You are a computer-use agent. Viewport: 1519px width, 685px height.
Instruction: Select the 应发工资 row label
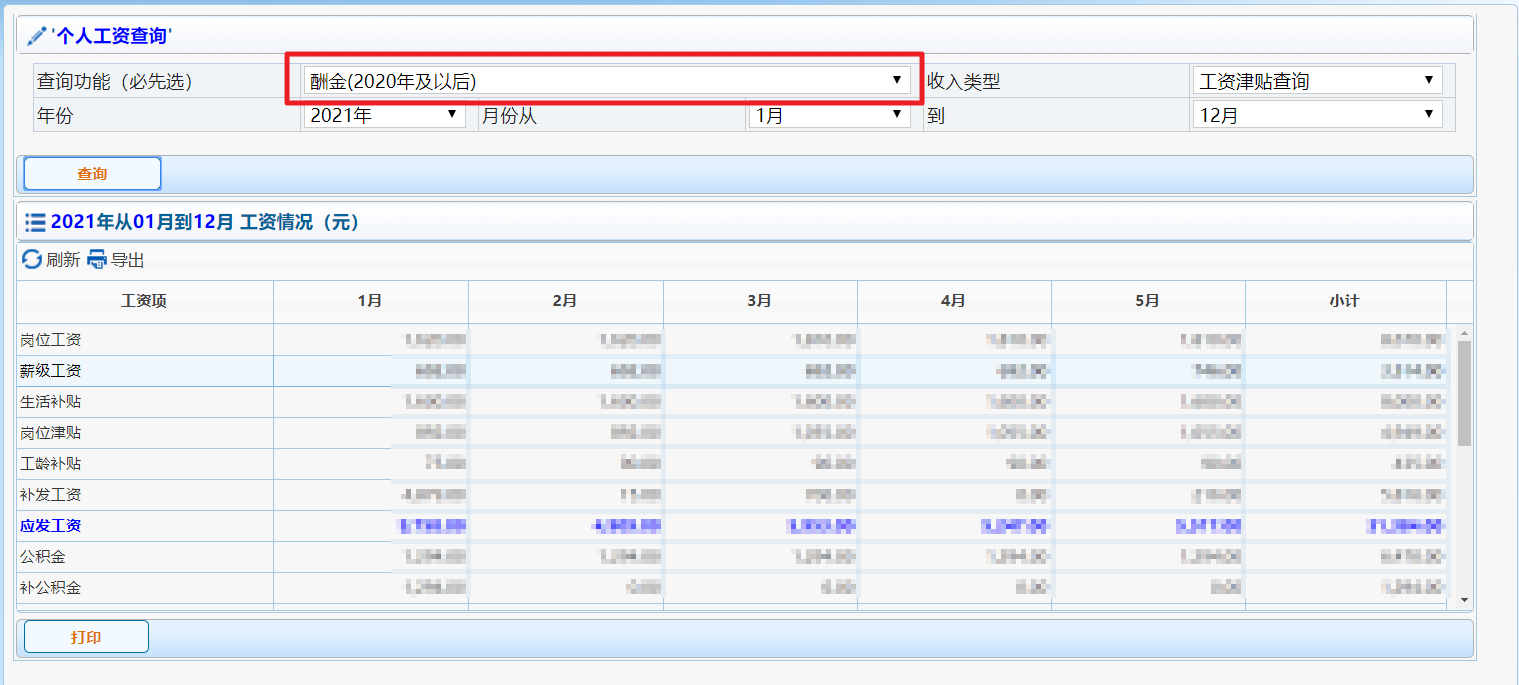click(51, 526)
